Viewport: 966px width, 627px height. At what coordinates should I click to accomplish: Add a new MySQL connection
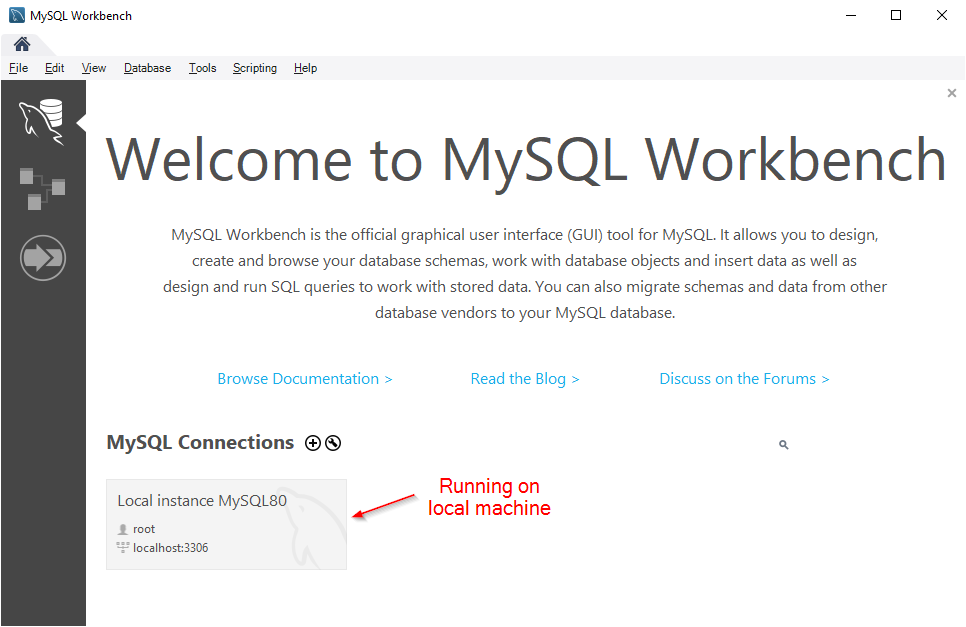[313, 443]
